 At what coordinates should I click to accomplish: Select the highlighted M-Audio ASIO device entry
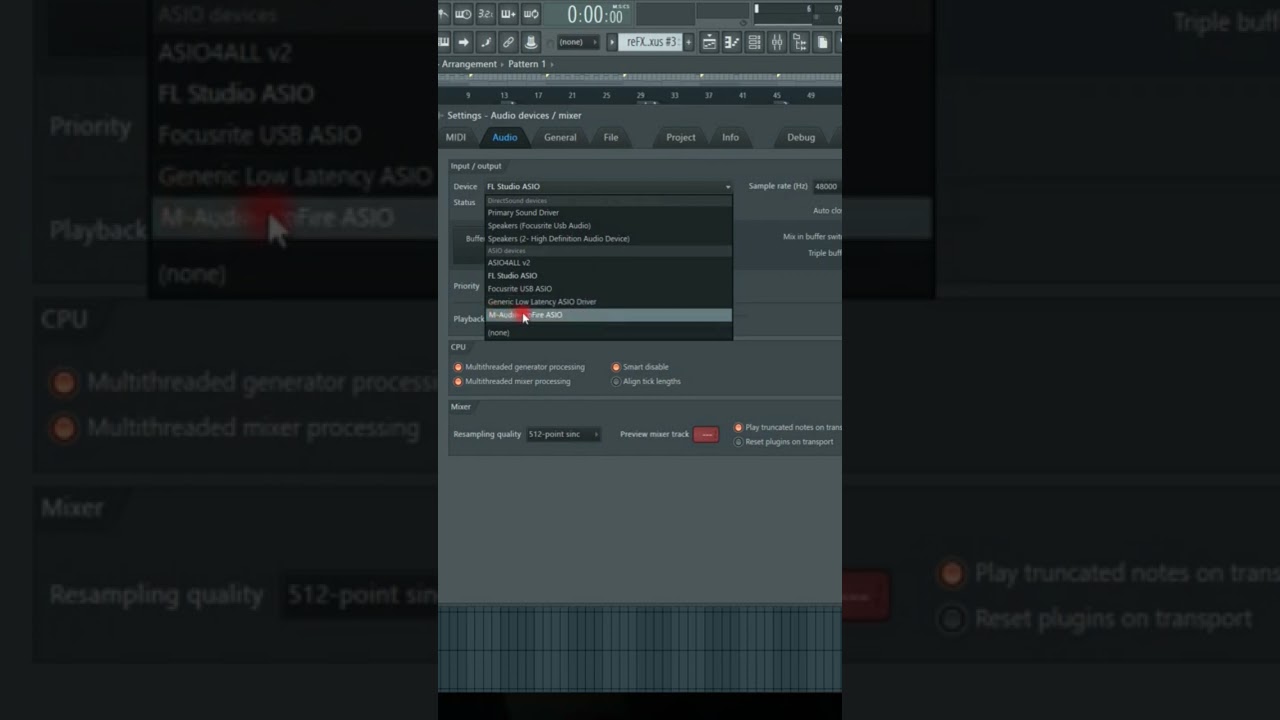pyautogui.click(x=609, y=315)
